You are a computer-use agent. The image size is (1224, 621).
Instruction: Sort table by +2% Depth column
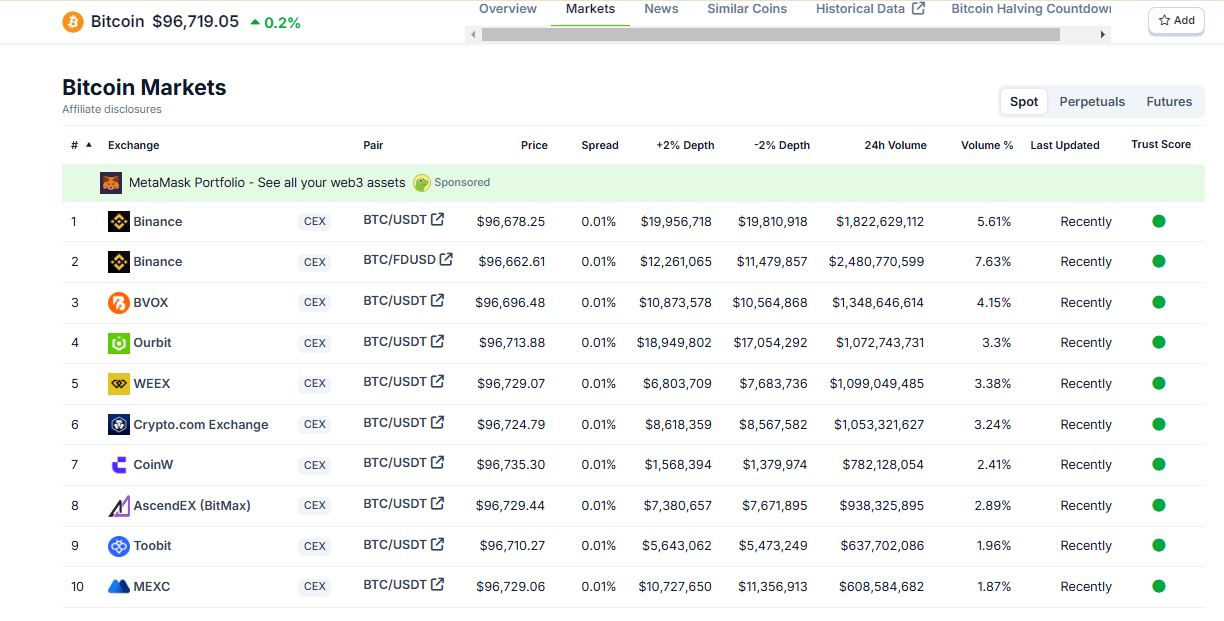point(685,145)
